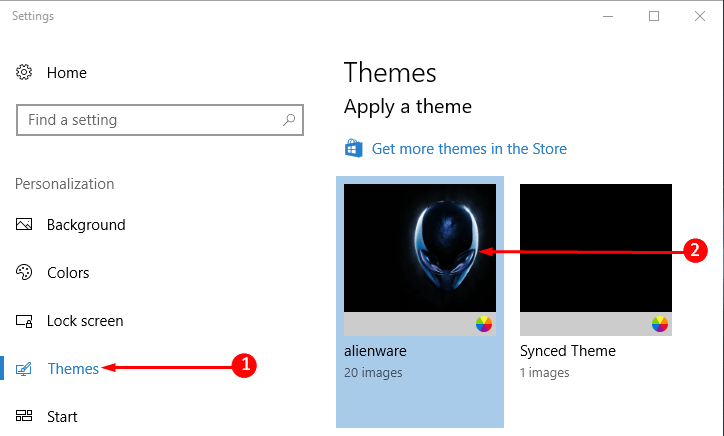This screenshot has width=724, height=436.
Task: Click the Colors palette icon
Action: coord(24,272)
